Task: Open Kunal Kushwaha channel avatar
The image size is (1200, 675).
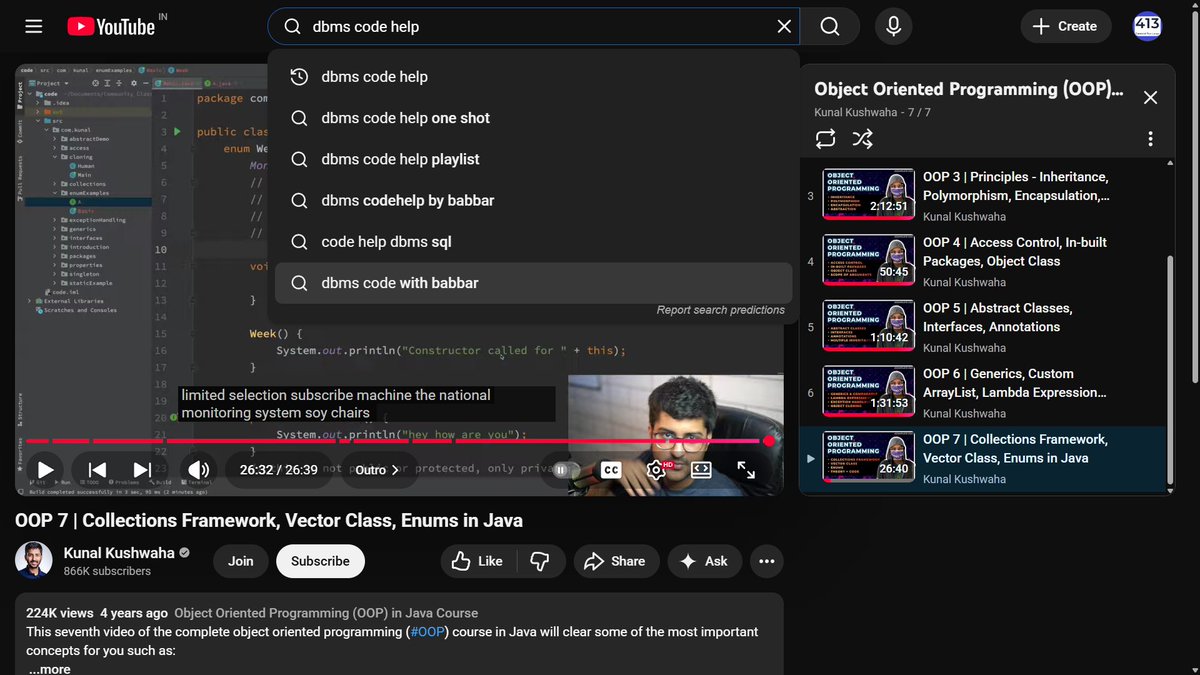Action: [34, 561]
